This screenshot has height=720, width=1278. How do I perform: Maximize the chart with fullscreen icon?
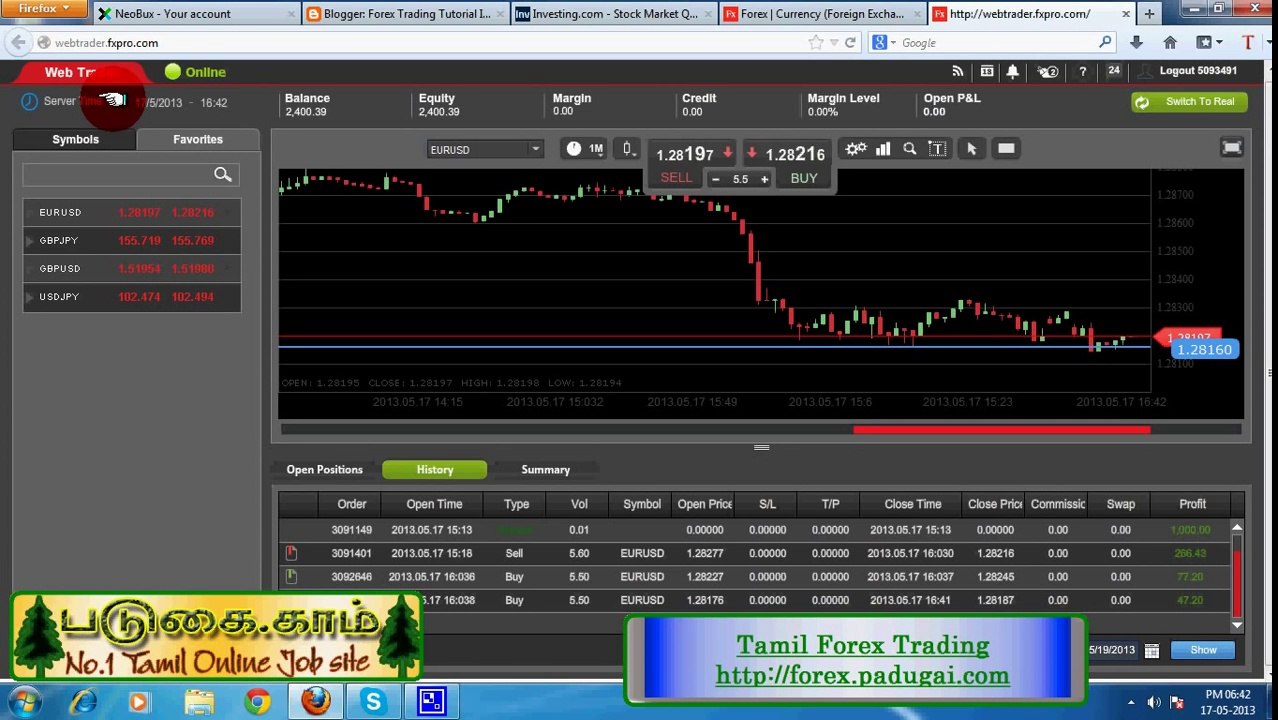pyautogui.click(x=1232, y=148)
